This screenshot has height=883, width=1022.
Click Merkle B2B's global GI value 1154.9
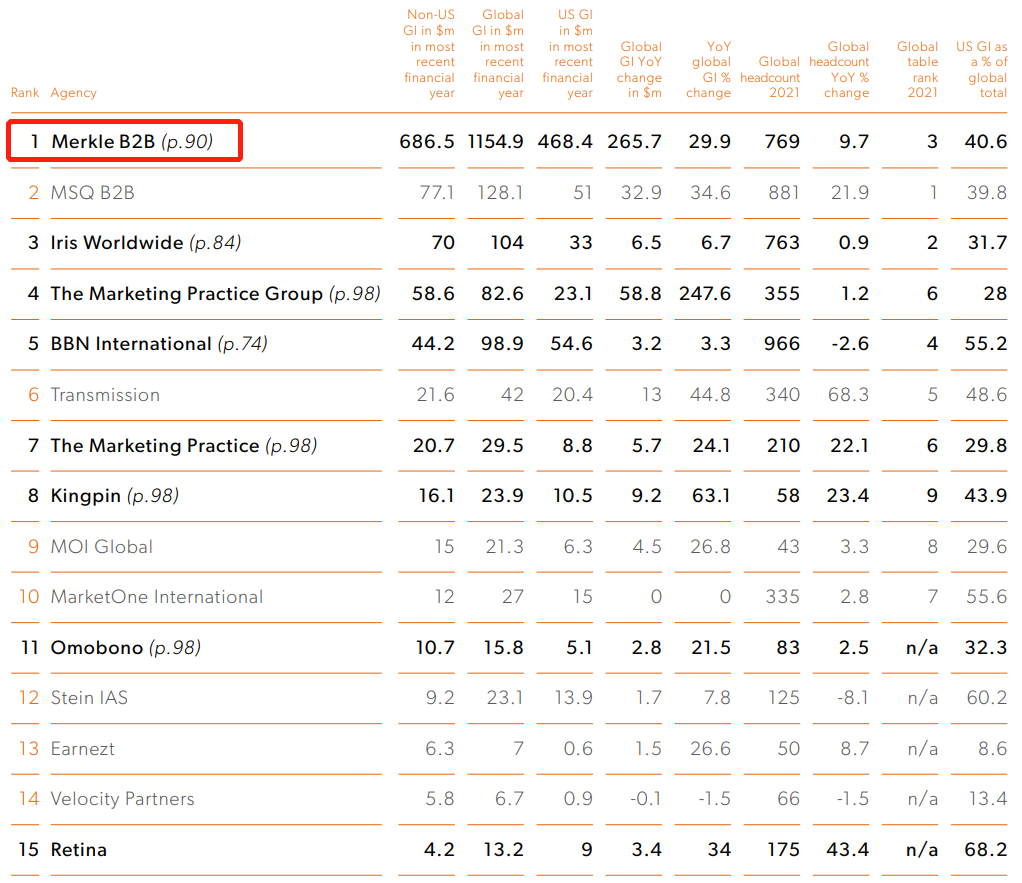[495, 142]
